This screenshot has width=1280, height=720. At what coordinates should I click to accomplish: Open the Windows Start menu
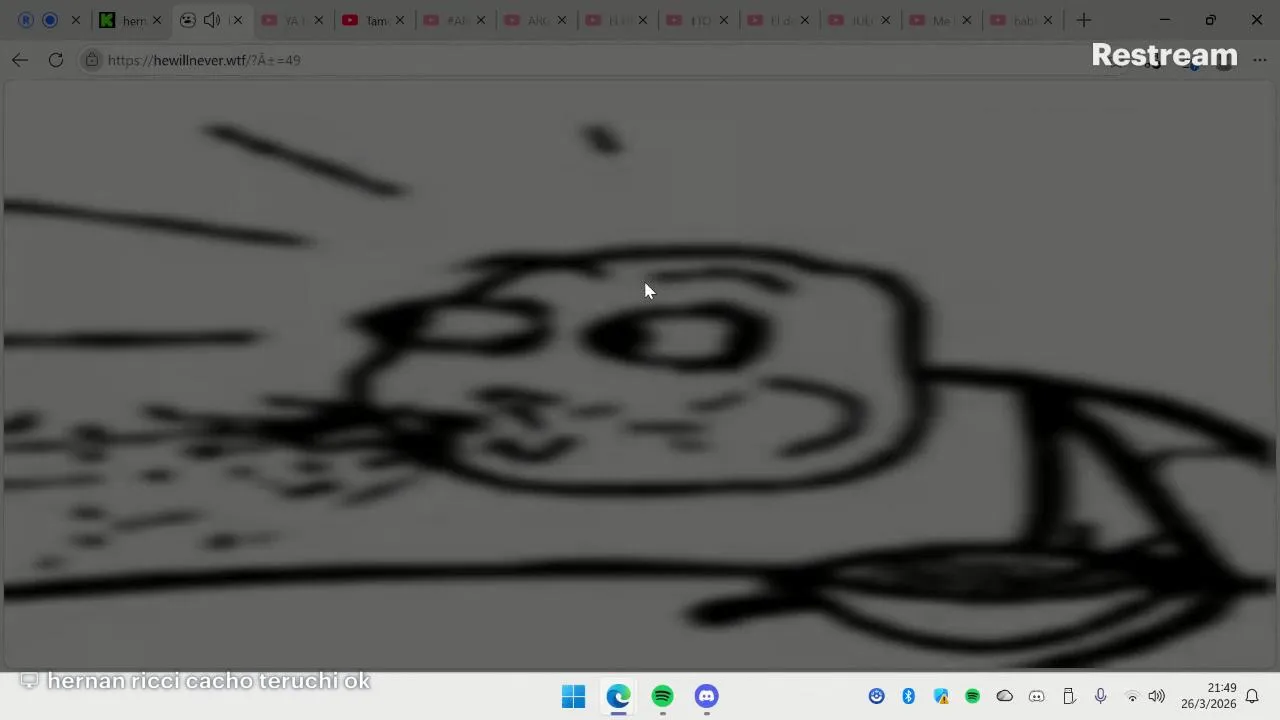574,696
